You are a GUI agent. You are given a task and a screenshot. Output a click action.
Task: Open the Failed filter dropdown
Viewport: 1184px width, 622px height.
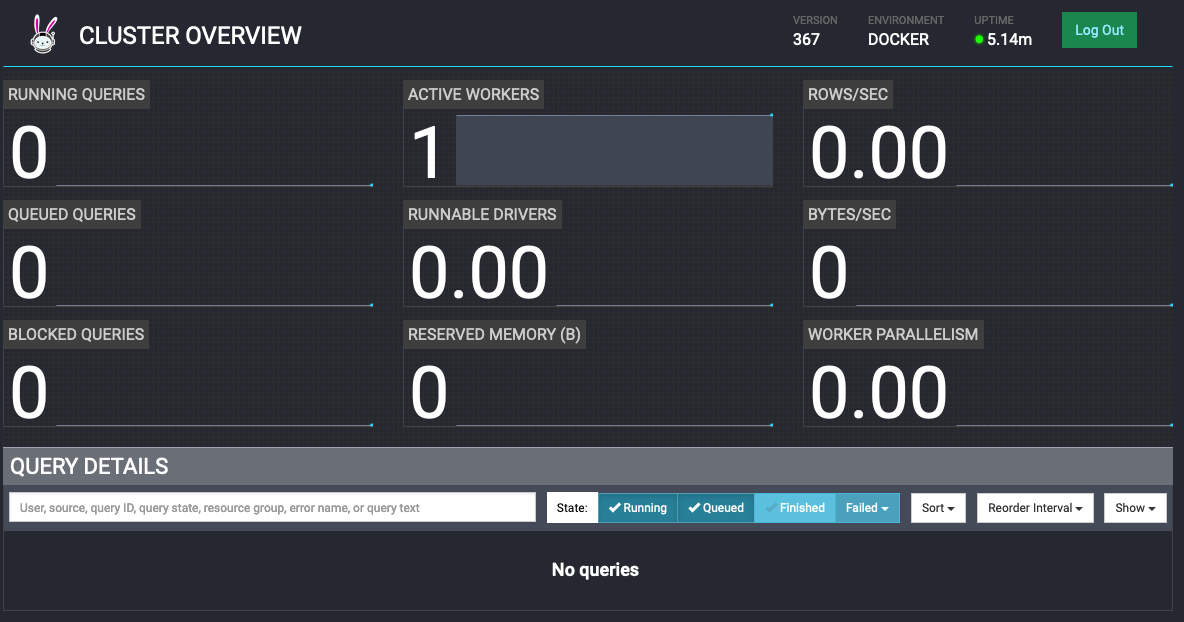click(867, 508)
